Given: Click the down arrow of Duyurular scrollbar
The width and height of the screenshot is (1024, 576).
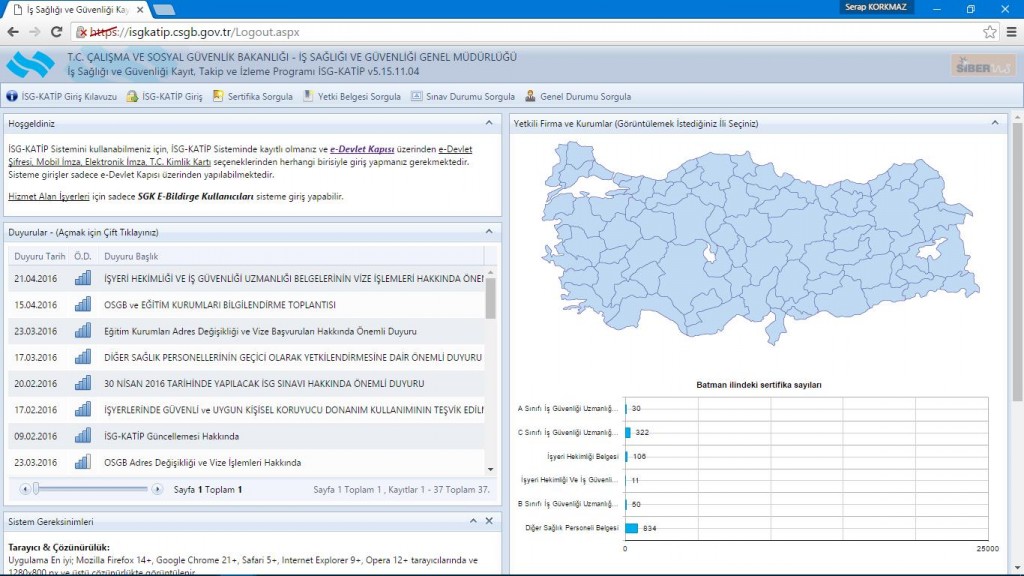Looking at the screenshot, I should pos(490,470).
